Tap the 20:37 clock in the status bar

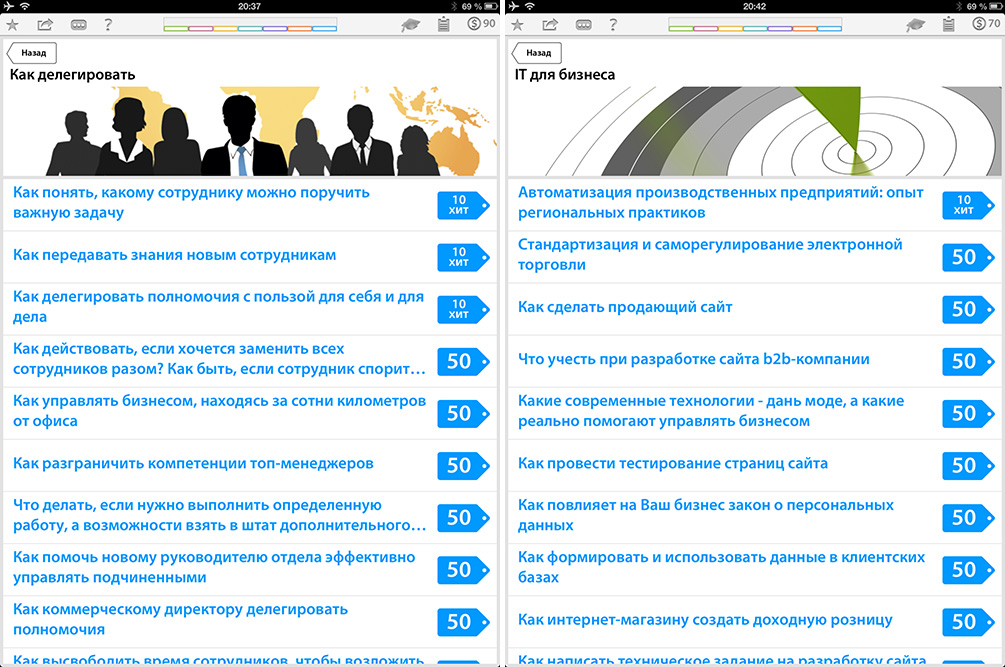tap(249, 6)
